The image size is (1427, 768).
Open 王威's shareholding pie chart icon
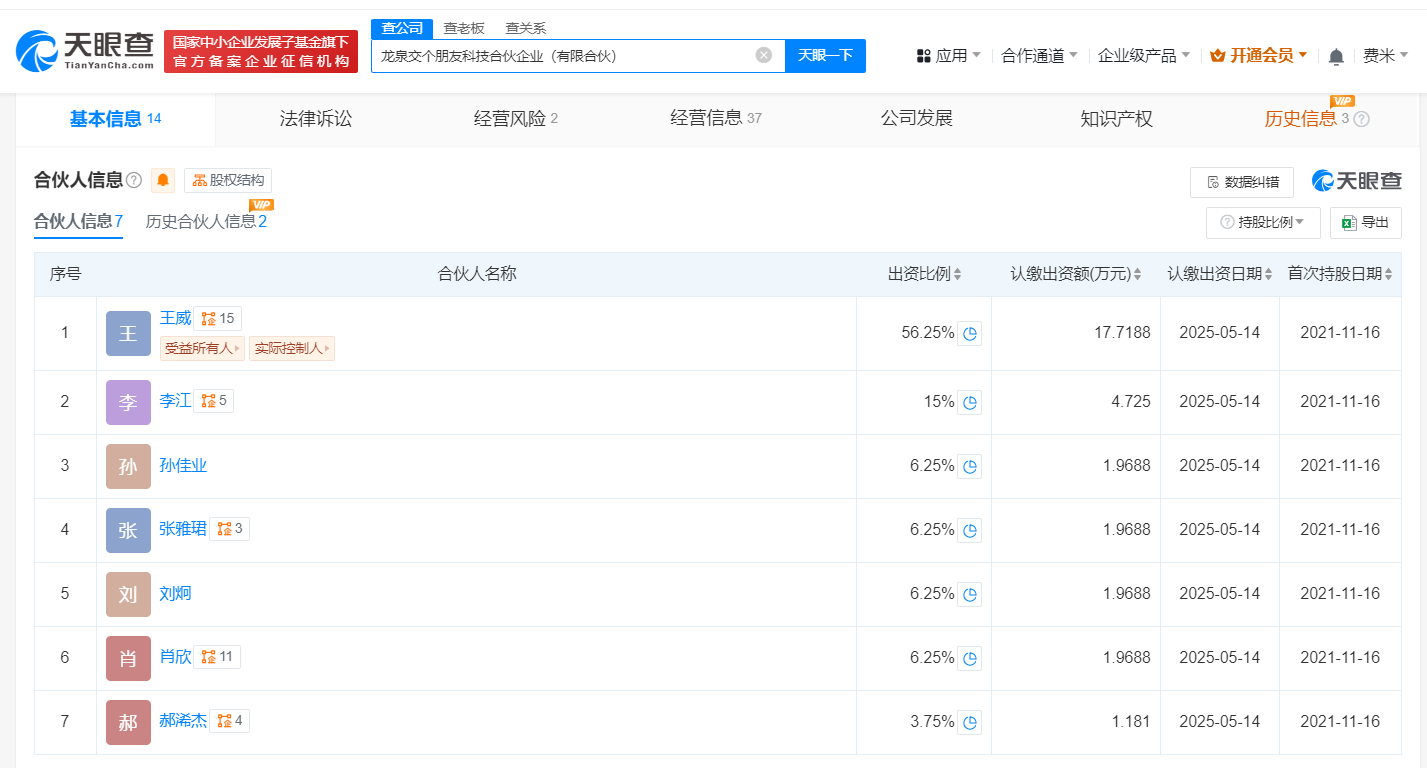pyautogui.click(x=968, y=333)
